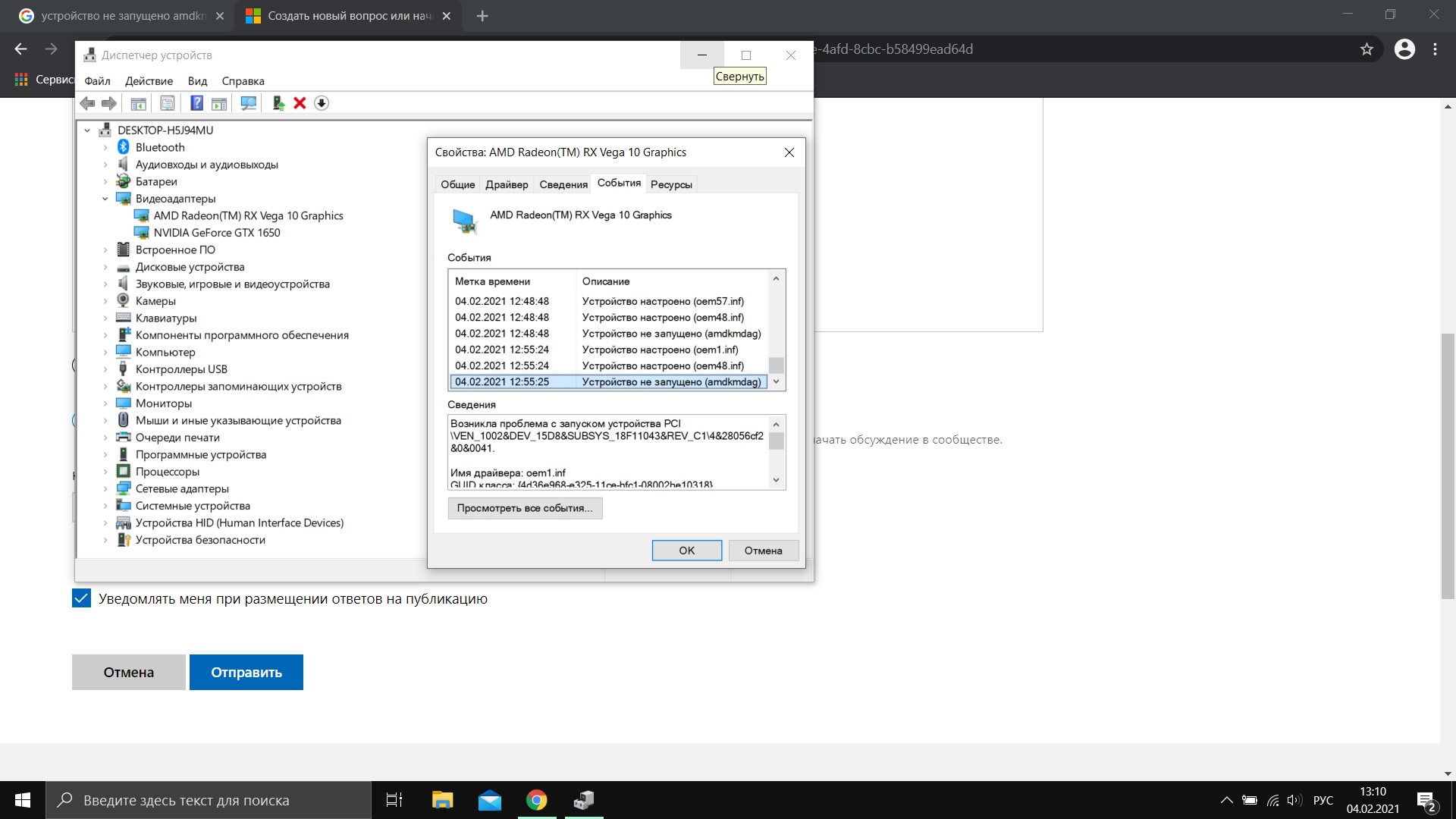Select NVIDIA GeForce GTX 1650 adapter
1456x819 pixels.
pos(217,233)
